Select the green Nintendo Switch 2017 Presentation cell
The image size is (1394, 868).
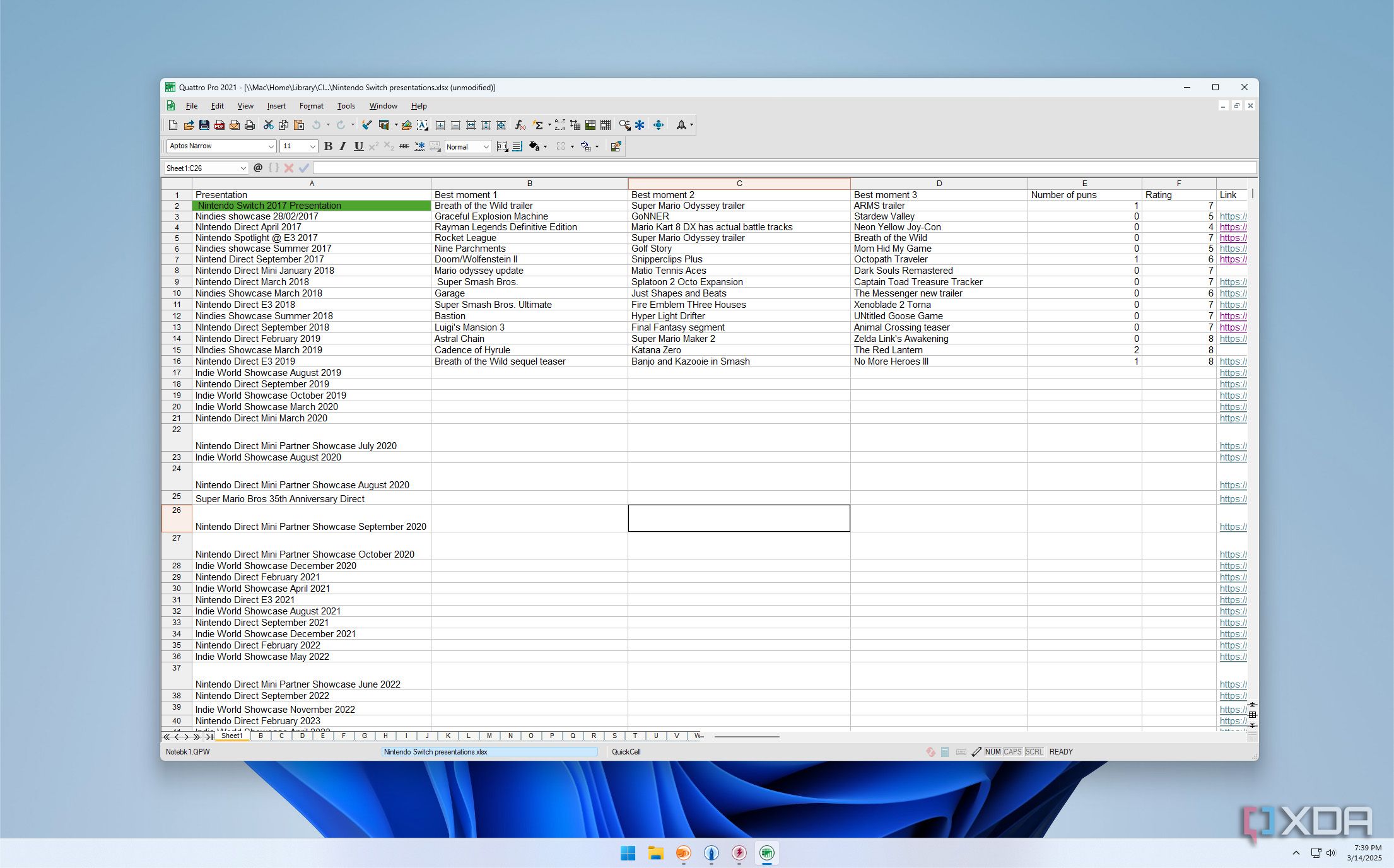(x=312, y=206)
